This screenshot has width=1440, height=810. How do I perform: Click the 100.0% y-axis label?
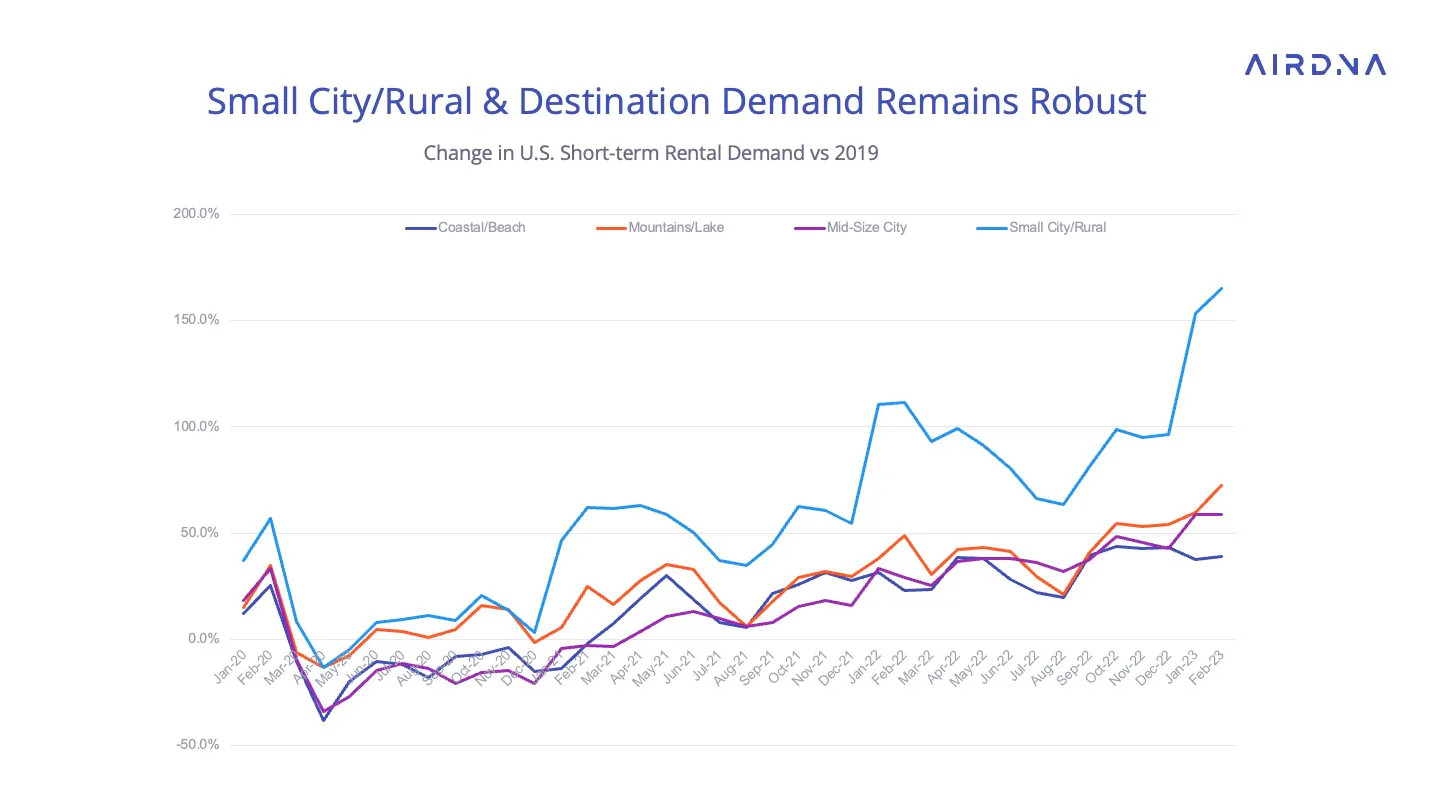(x=197, y=426)
